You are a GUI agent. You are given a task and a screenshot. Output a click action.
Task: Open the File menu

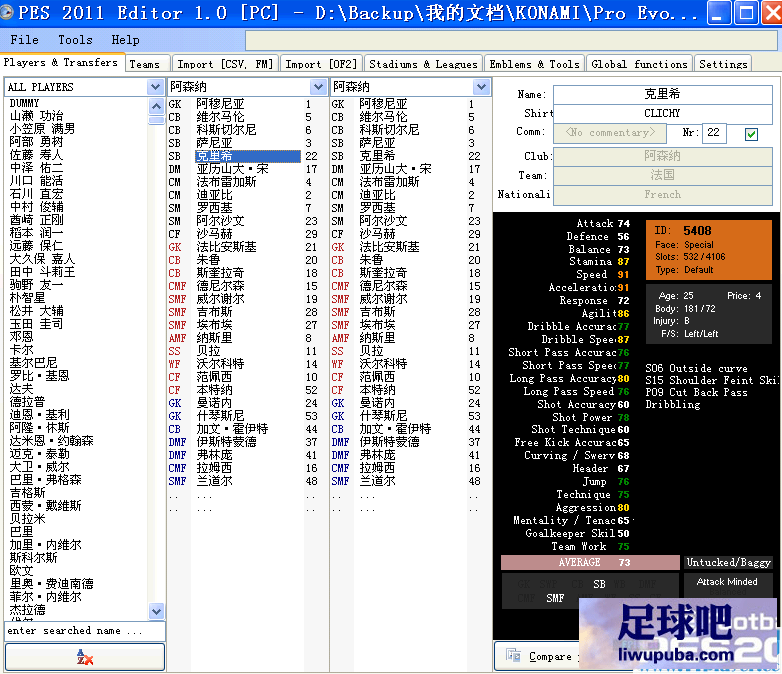coord(24,39)
